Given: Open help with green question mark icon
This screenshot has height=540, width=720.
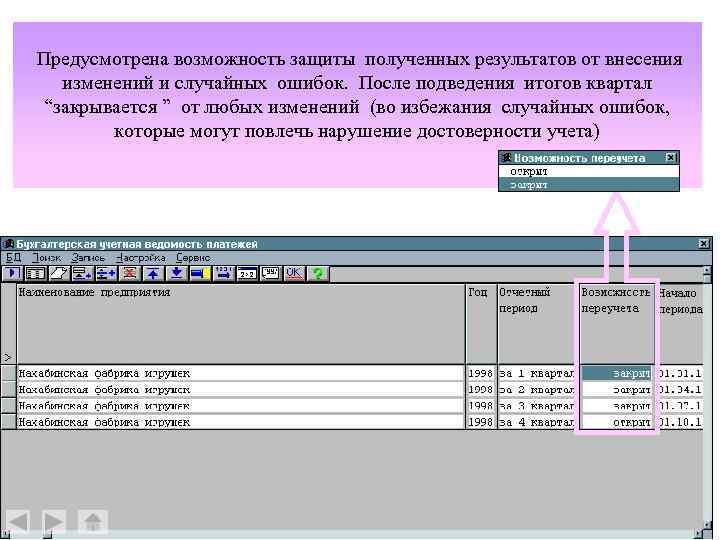Looking at the screenshot, I should pyautogui.click(x=318, y=274).
